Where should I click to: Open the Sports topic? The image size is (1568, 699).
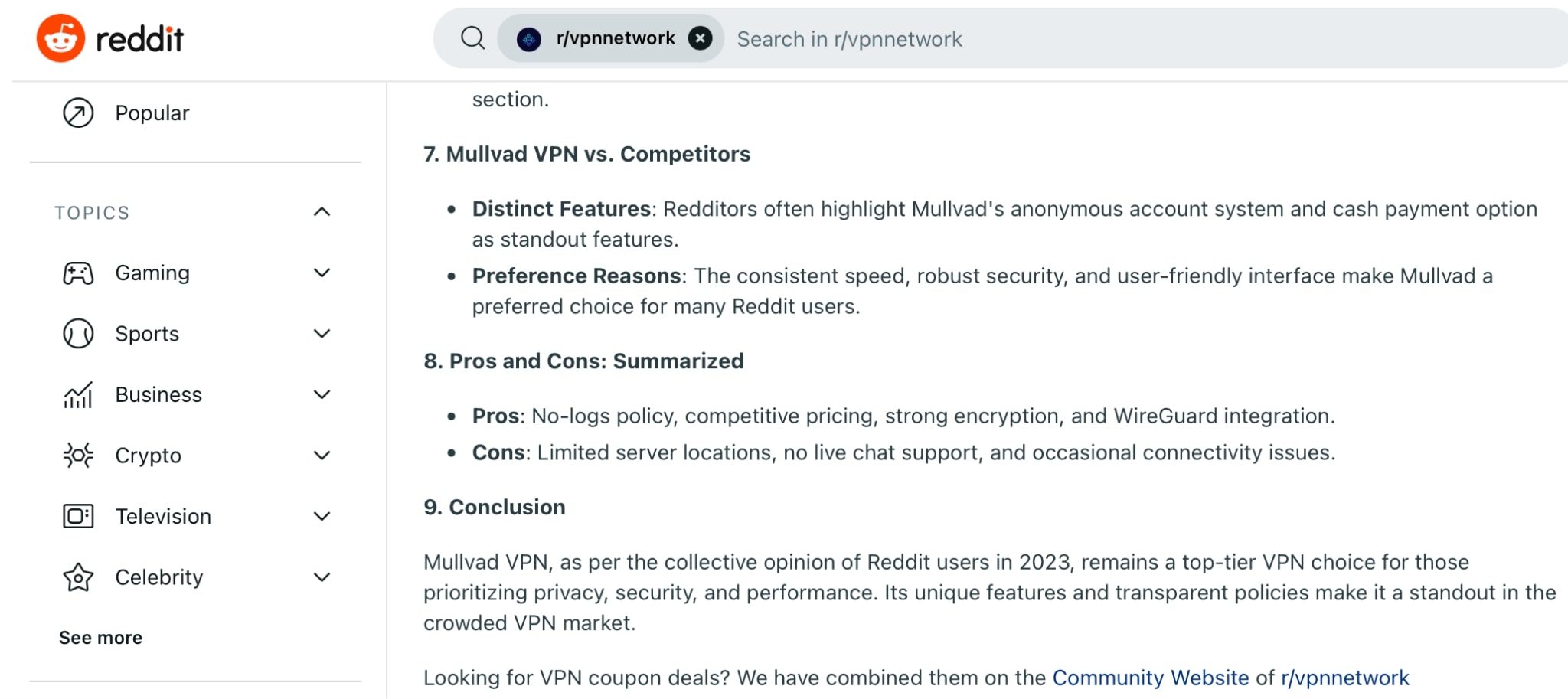coord(147,334)
